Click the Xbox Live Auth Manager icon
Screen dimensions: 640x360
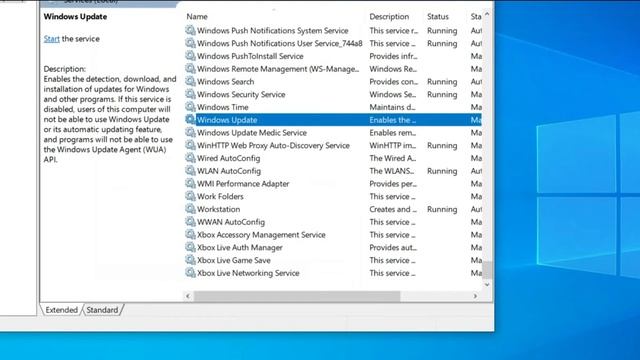pos(190,247)
